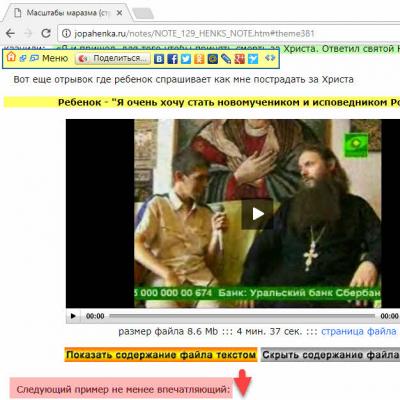Open a new browser tab

(143, 13)
